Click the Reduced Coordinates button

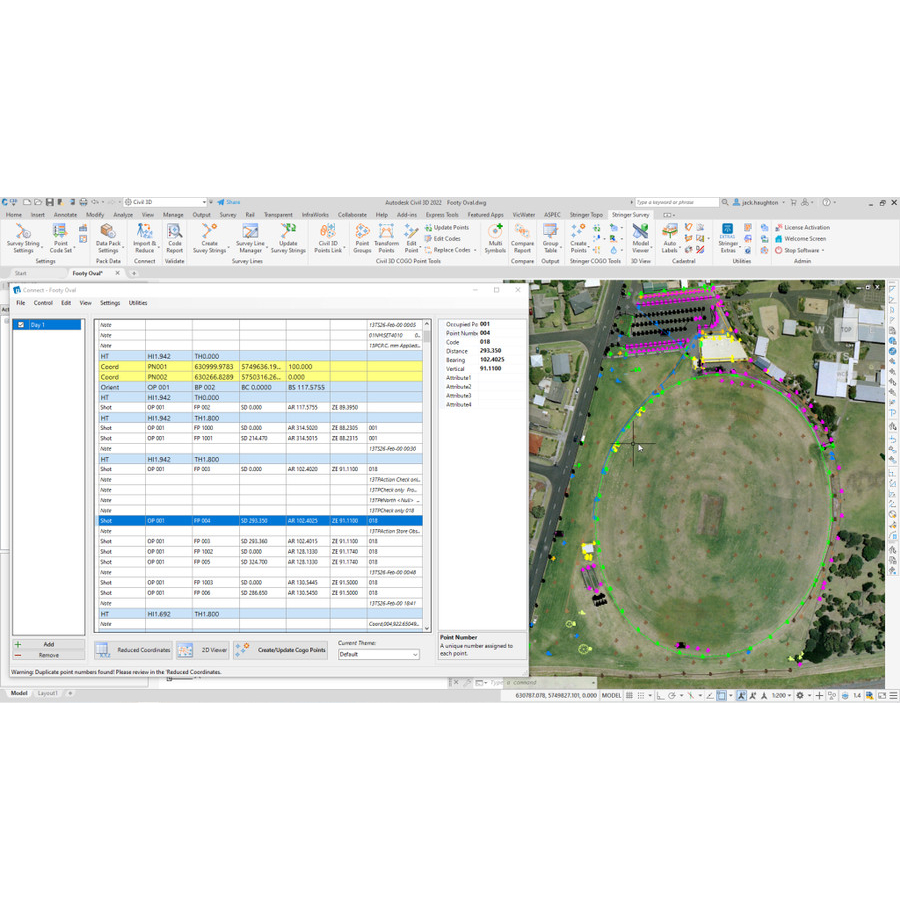click(x=134, y=650)
